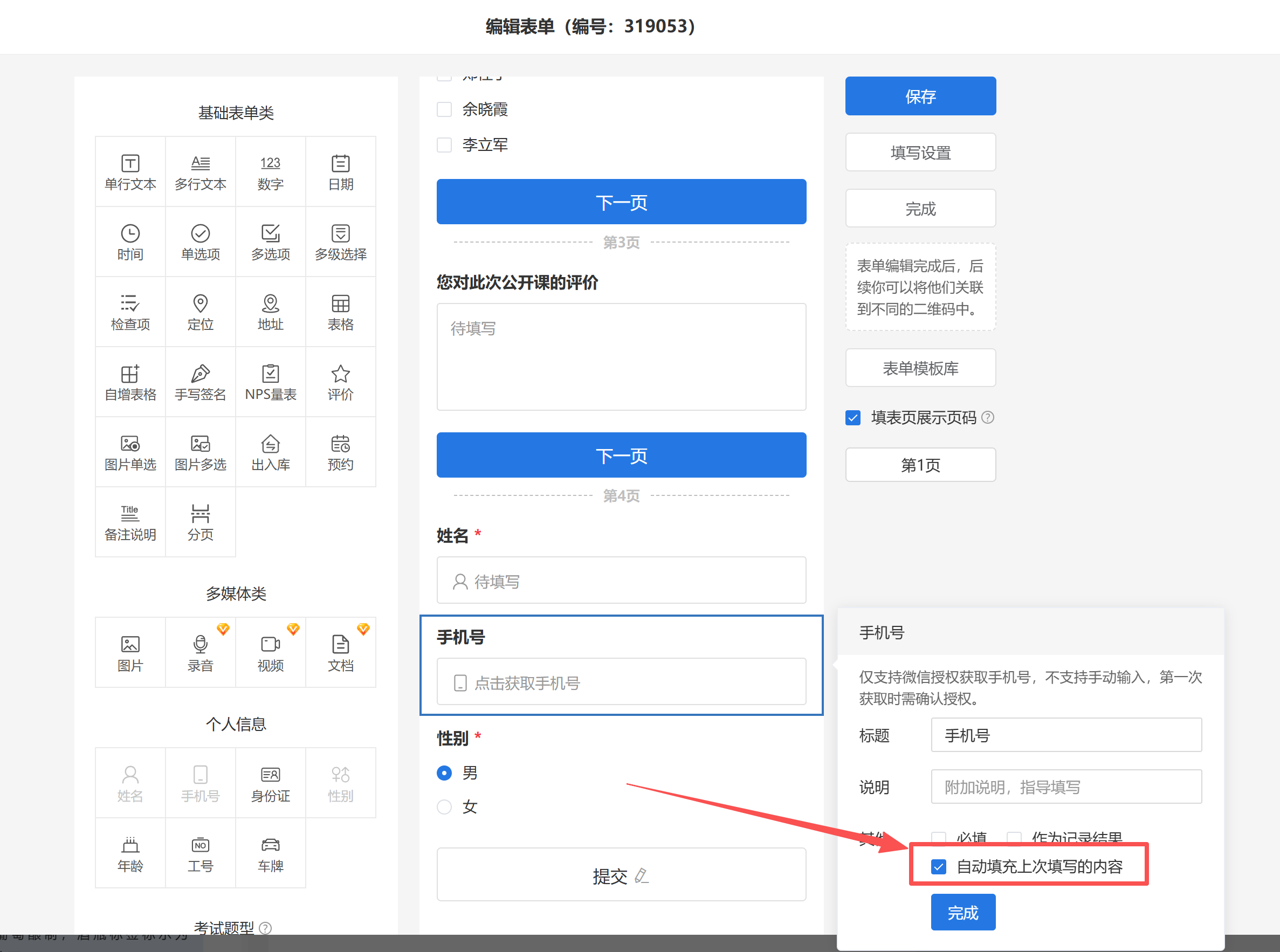Confirm field settings with blue 完成 button
The width and height of the screenshot is (1280, 952).
click(962, 912)
